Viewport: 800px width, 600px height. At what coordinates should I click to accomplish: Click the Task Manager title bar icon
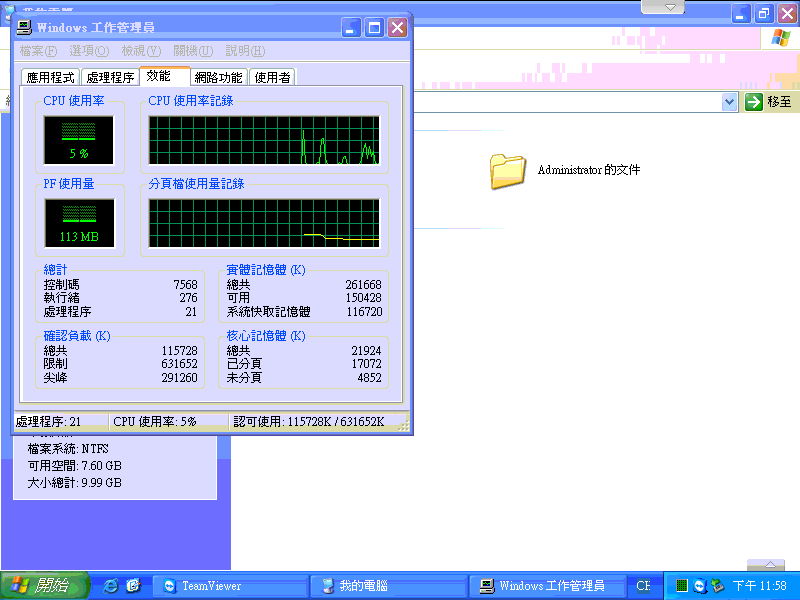(x=24, y=27)
